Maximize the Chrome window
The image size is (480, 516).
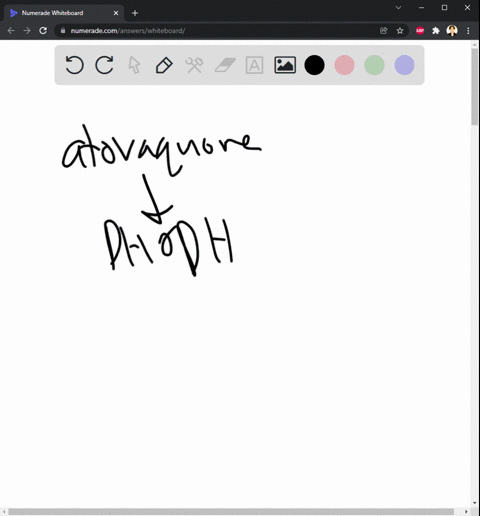click(444, 8)
